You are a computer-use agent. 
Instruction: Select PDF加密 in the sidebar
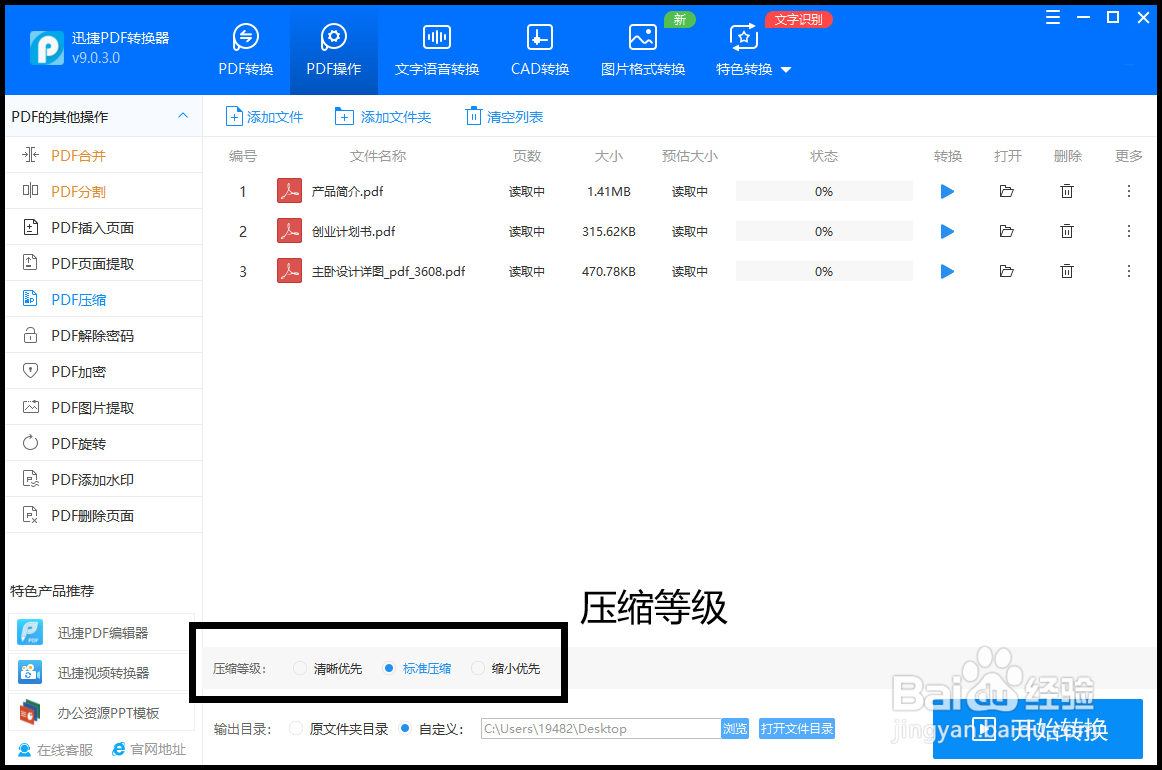(x=104, y=371)
